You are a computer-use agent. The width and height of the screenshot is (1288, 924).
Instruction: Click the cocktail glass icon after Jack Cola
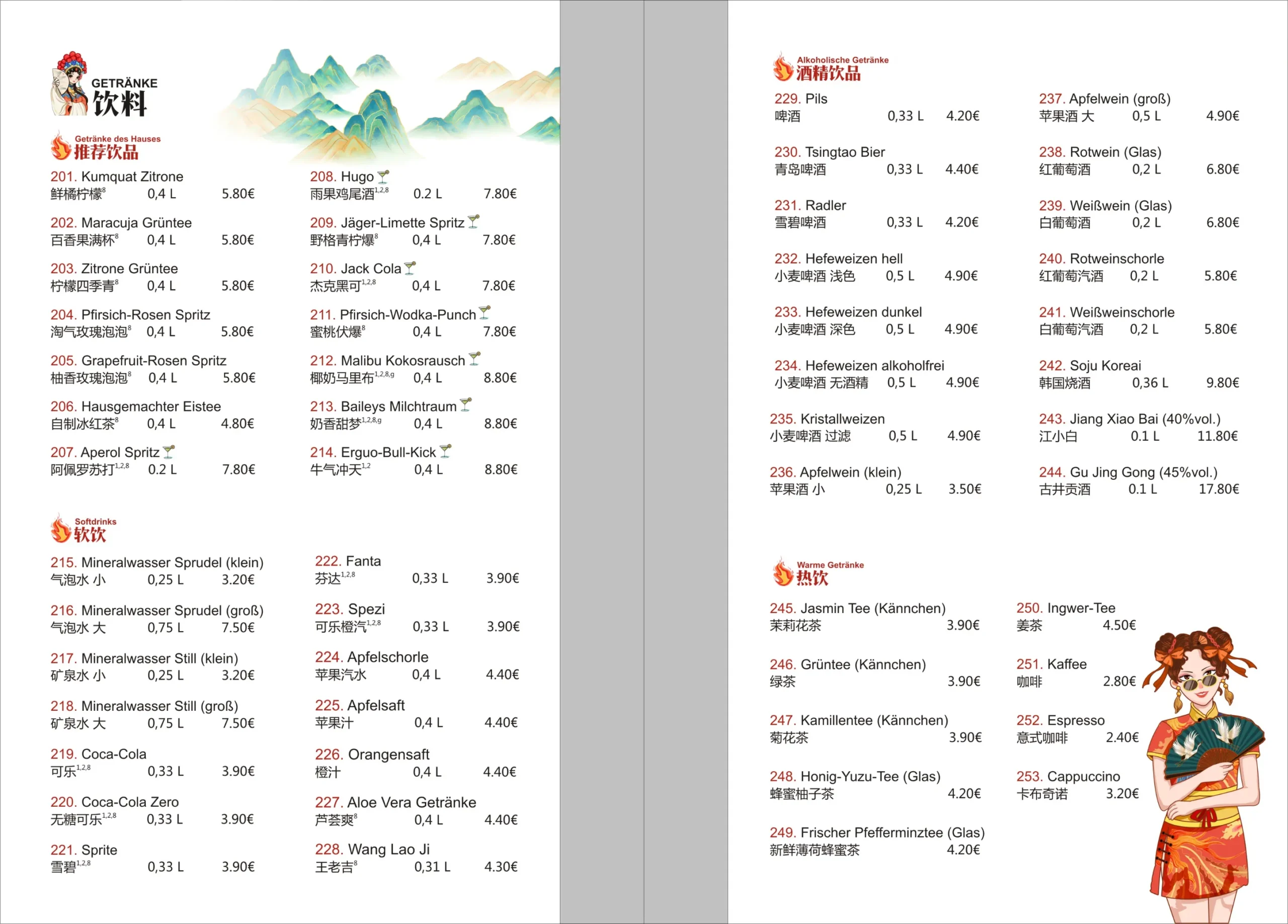point(410,268)
